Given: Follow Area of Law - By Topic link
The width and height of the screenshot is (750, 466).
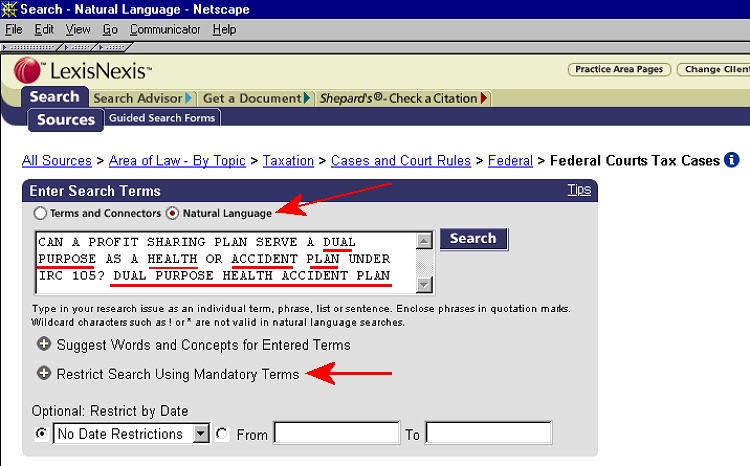Looking at the screenshot, I should click(177, 160).
